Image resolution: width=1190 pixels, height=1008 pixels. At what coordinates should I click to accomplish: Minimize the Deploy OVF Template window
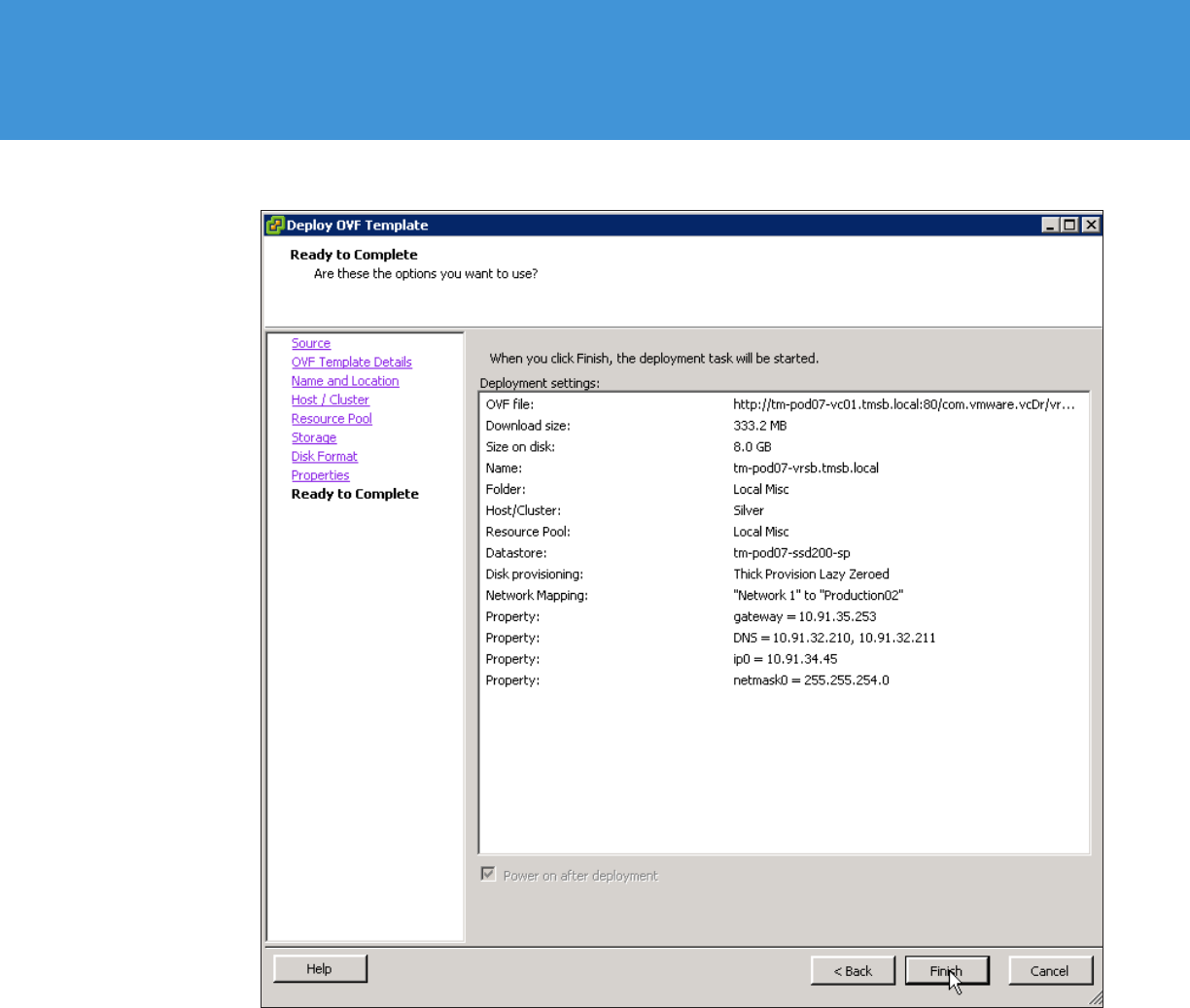click(x=1050, y=225)
